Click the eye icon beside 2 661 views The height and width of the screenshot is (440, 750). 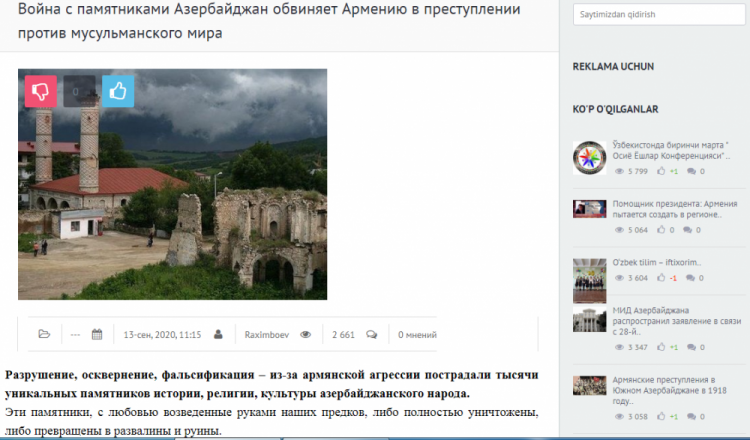coord(306,334)
